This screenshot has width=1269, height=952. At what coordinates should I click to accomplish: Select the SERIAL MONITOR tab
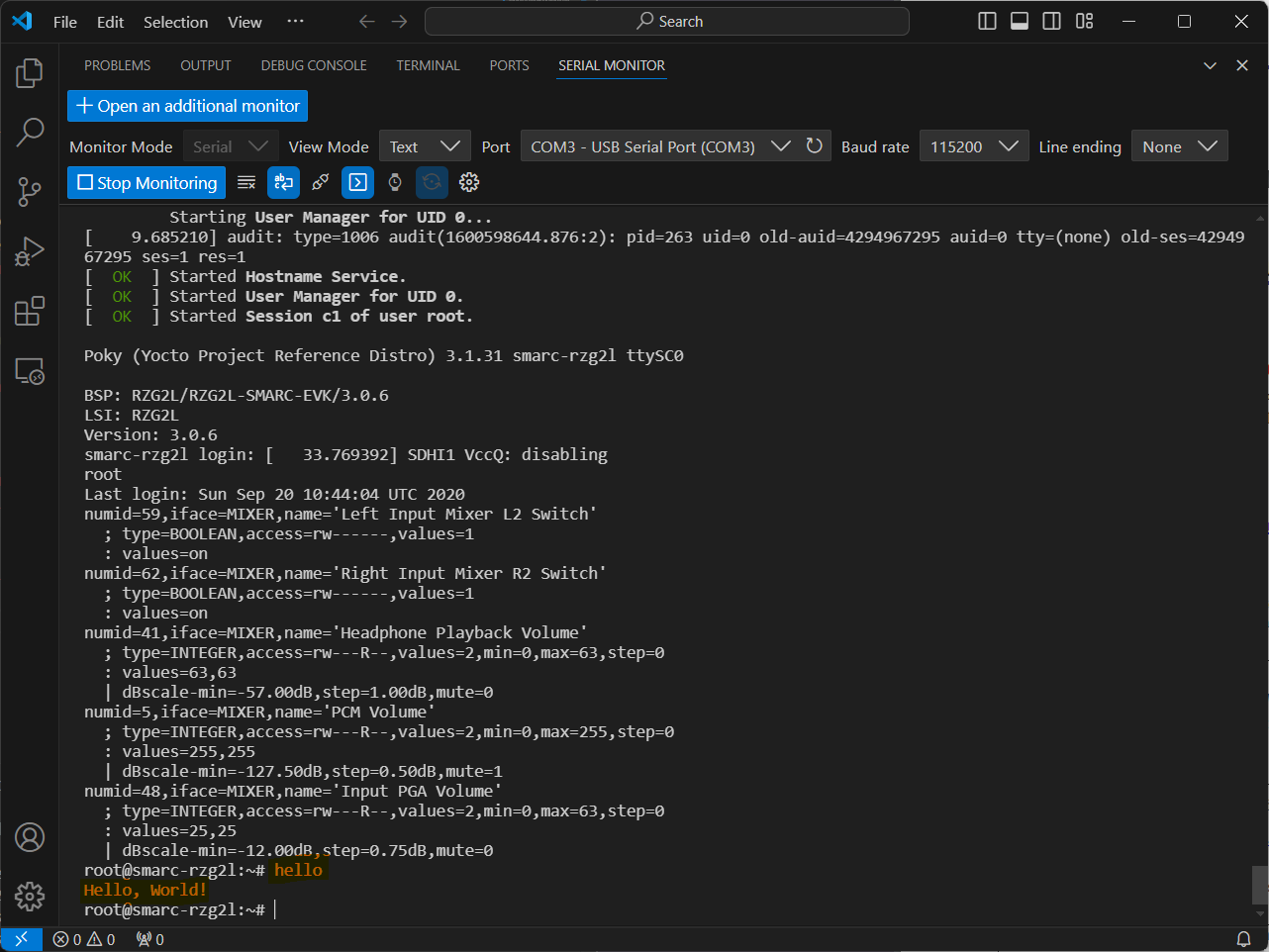[612, 65]
